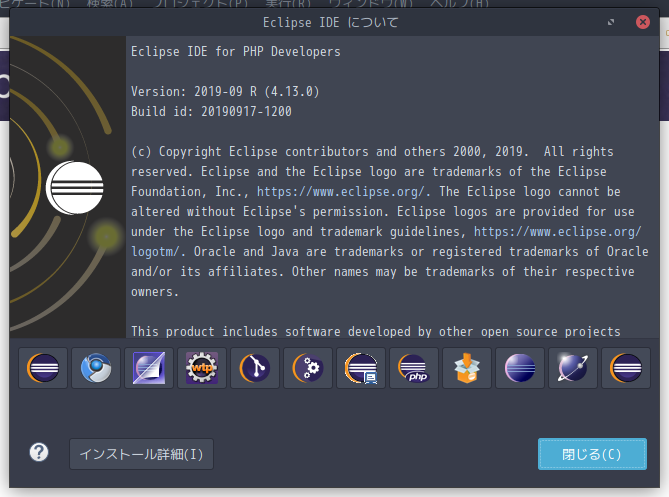Open the WTP gear feature icon
669x497 pixels.
click(x=202, y=368)
